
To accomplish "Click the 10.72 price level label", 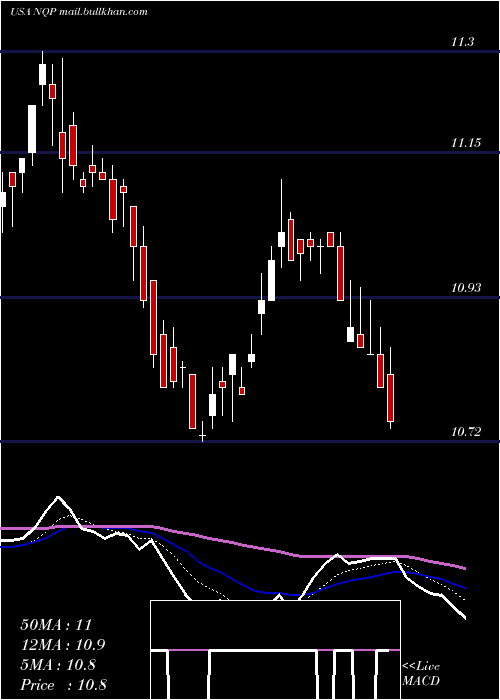I will click(x=466, y=432).
